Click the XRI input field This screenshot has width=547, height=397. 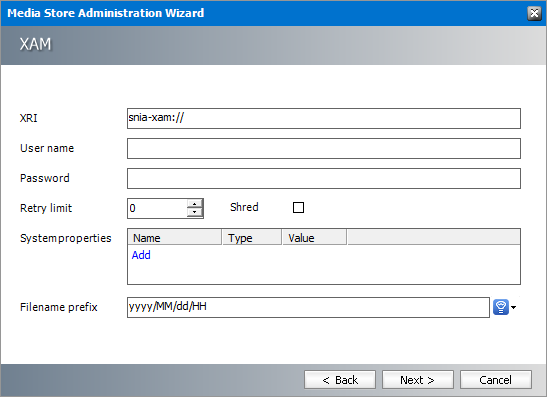[x=324, y=118]
